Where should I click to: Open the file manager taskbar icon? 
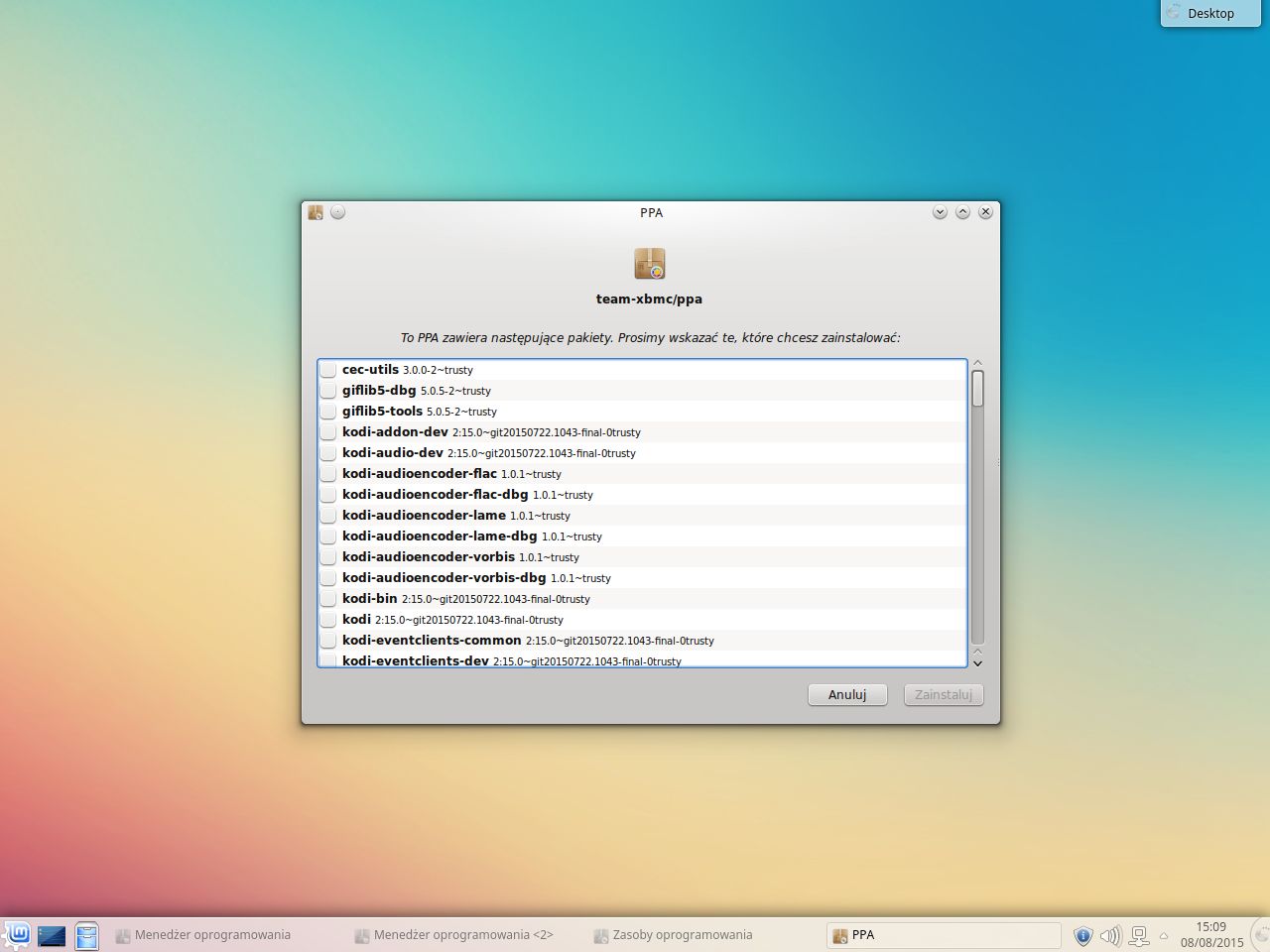tap(87, 935)
